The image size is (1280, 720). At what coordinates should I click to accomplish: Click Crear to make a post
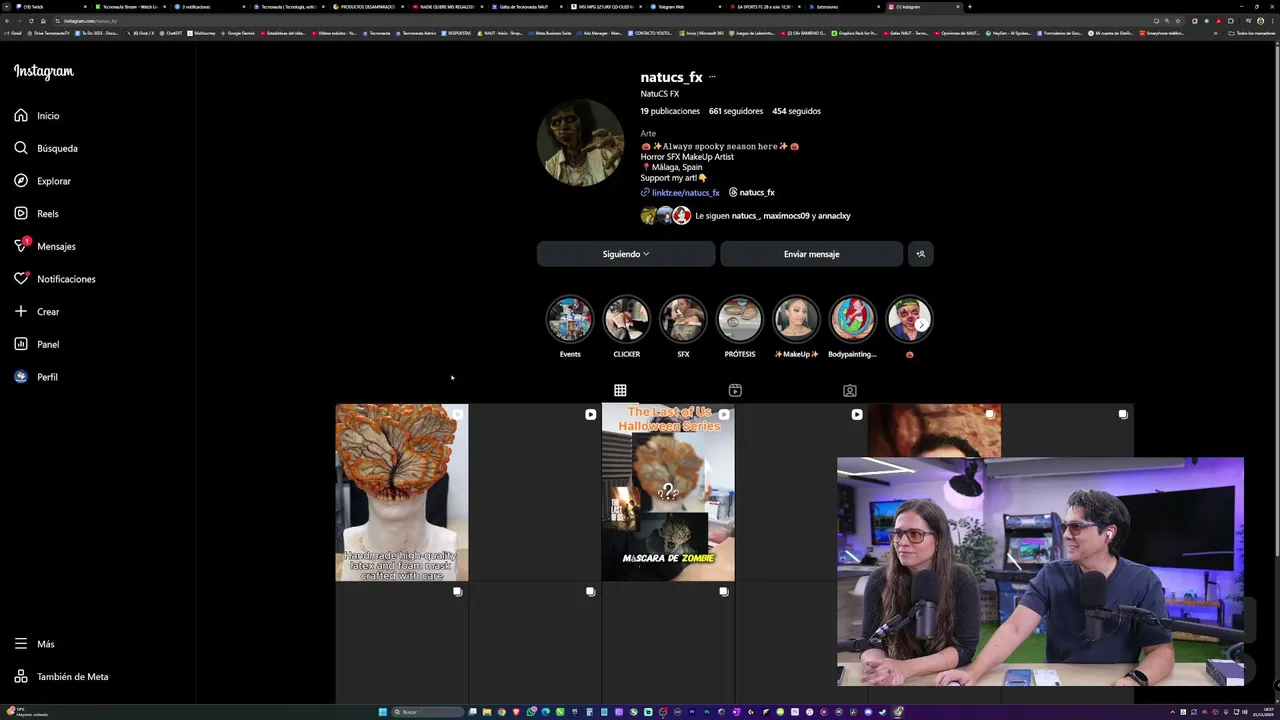pos(37,312)
